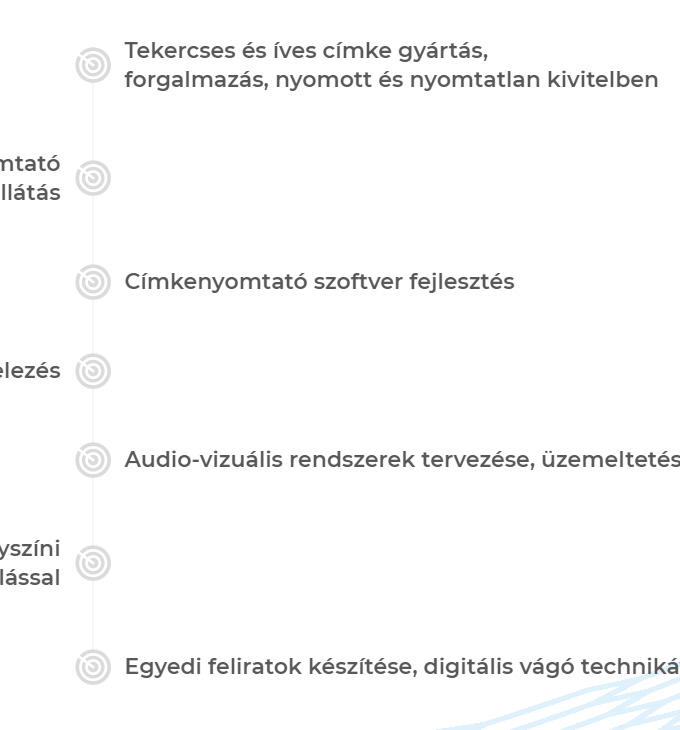The image size is (680, 730).
Task: Select spiral icon beside Egyedi feliratok készítése
Action: pyautogui.click(x=93, y=667)
